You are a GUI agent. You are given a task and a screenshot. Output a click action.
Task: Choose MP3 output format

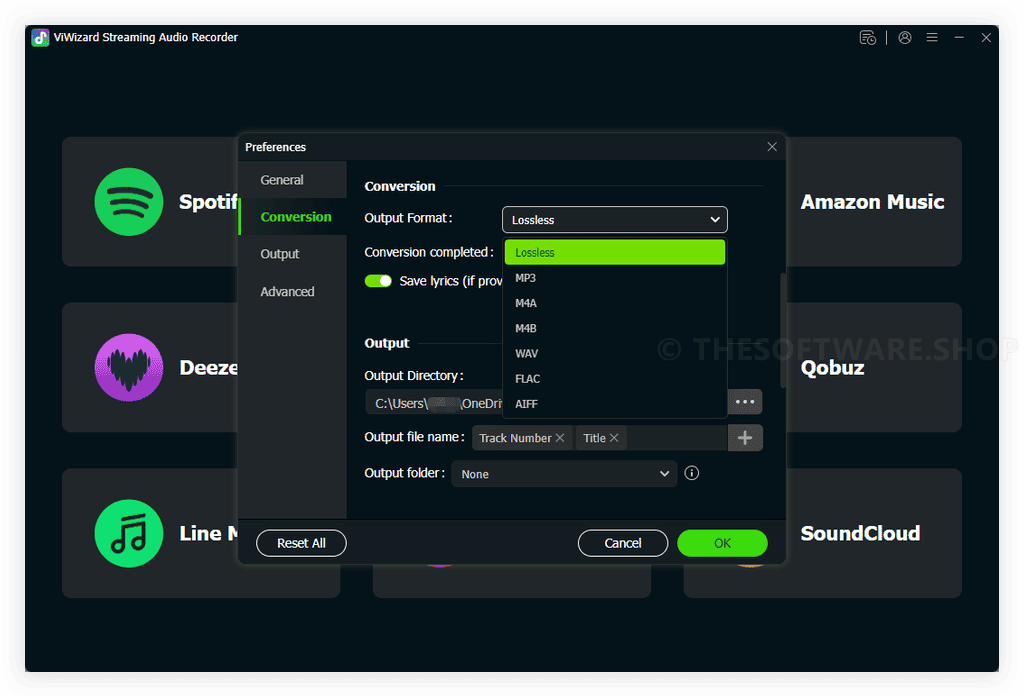coord(615,278)
